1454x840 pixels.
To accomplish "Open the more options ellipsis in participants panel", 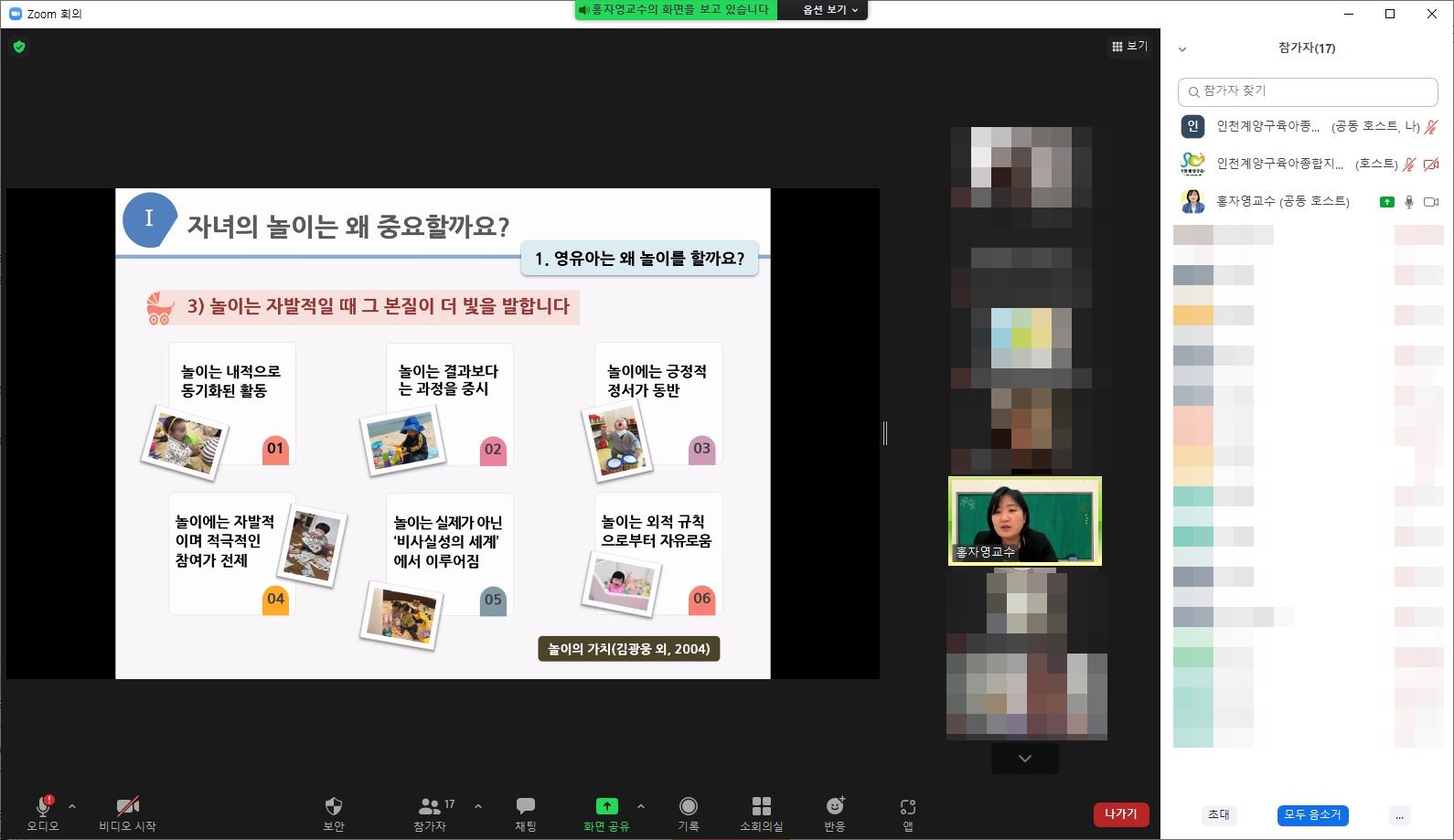I will (1399, 815).
